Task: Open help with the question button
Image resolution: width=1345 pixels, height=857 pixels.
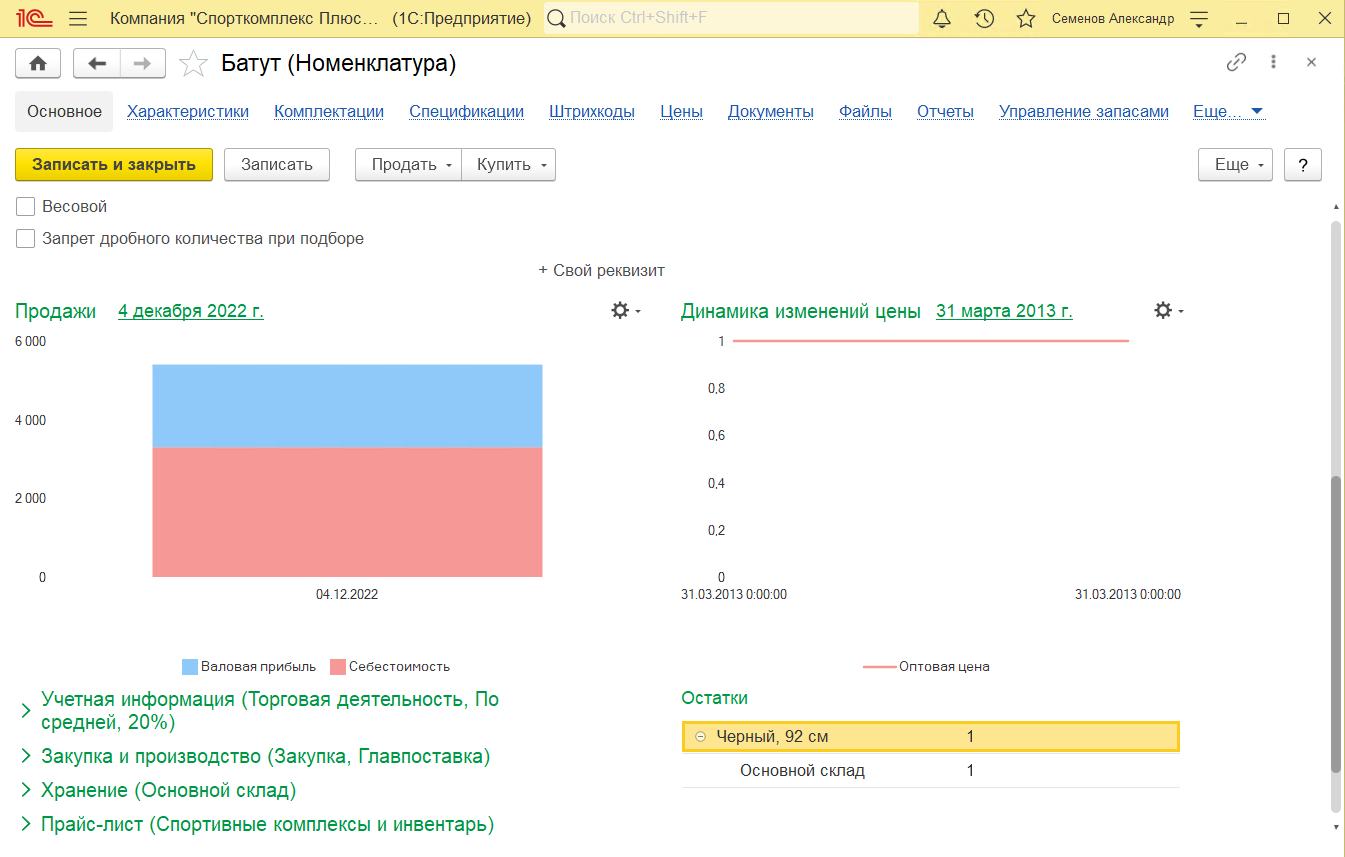Action: coord(1303,165)
